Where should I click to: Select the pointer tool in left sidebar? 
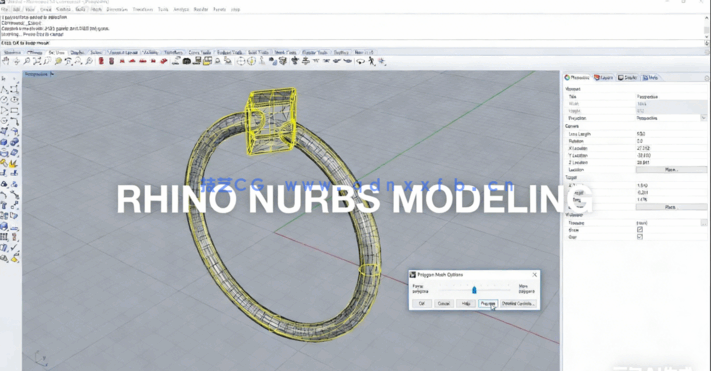tap(4, 79)
